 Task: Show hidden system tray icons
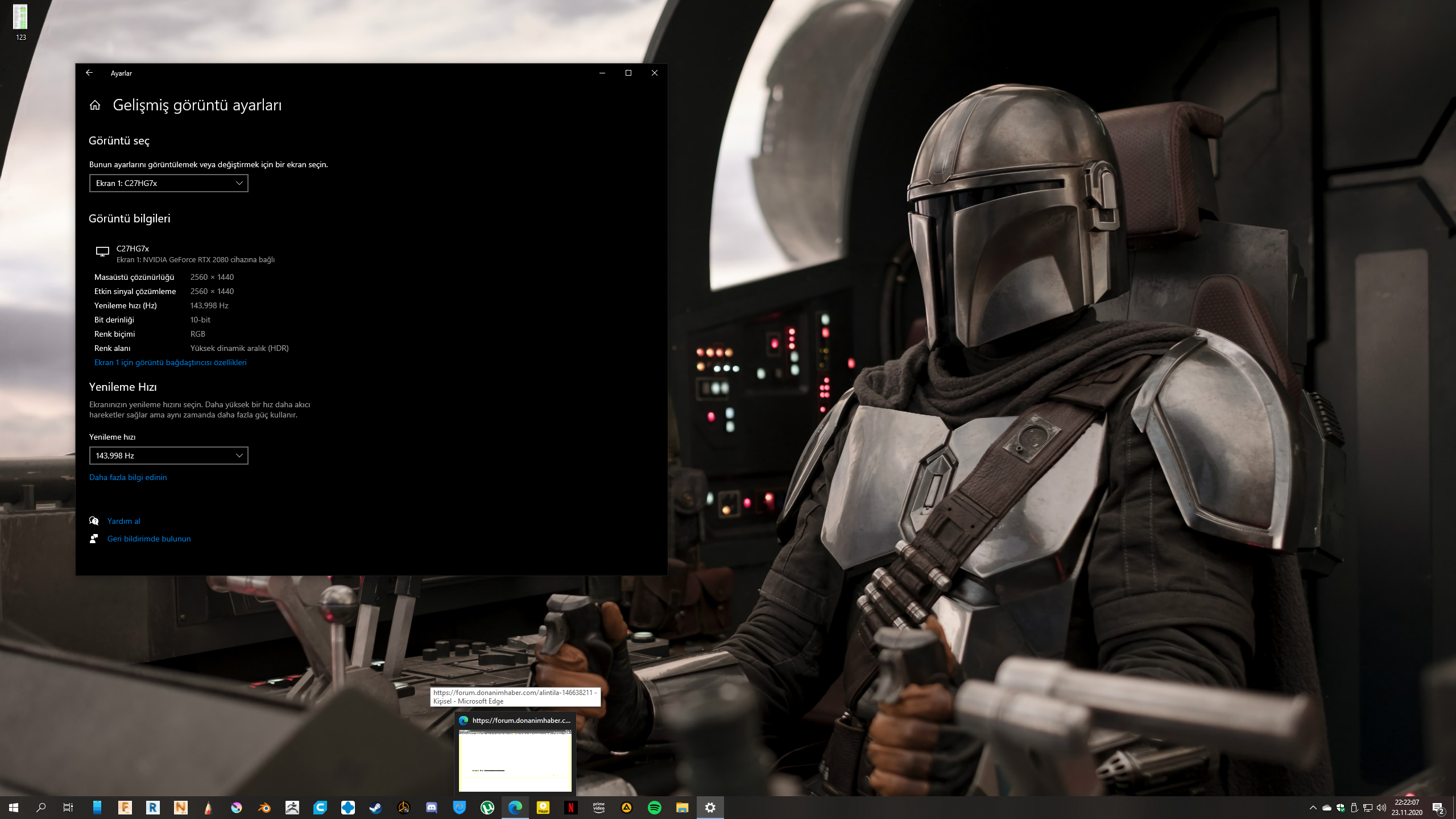[1313, 808]
